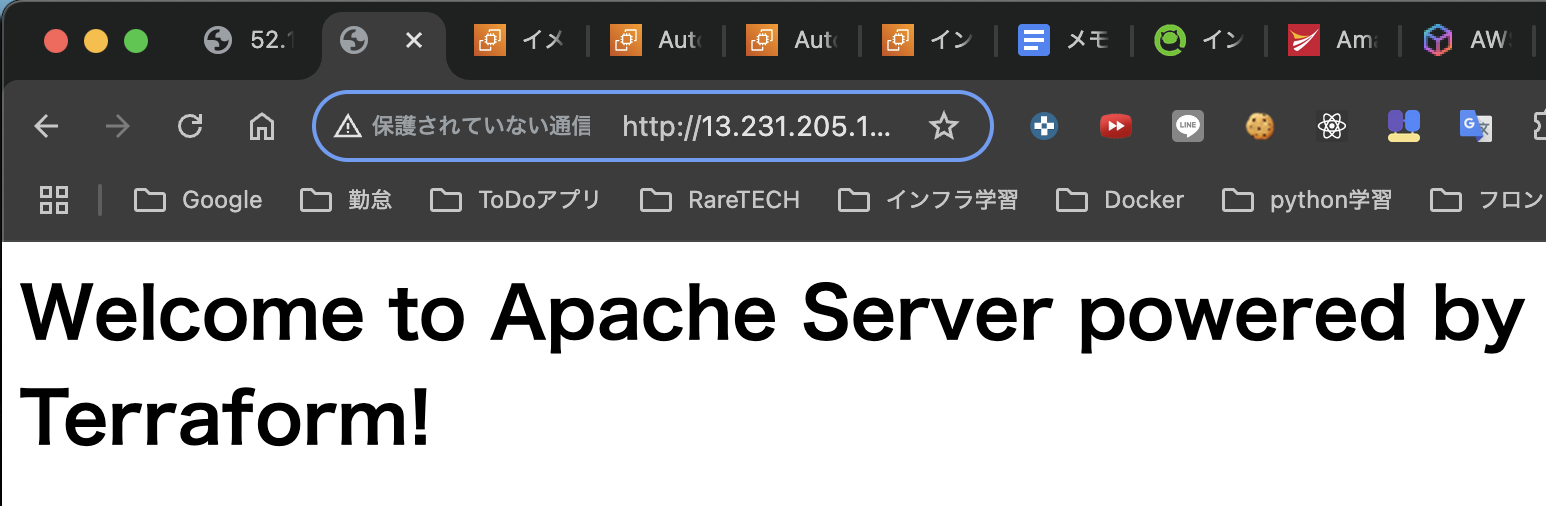Reload the current page
The image size is (1546, 506).
click(x=190, y=126)
